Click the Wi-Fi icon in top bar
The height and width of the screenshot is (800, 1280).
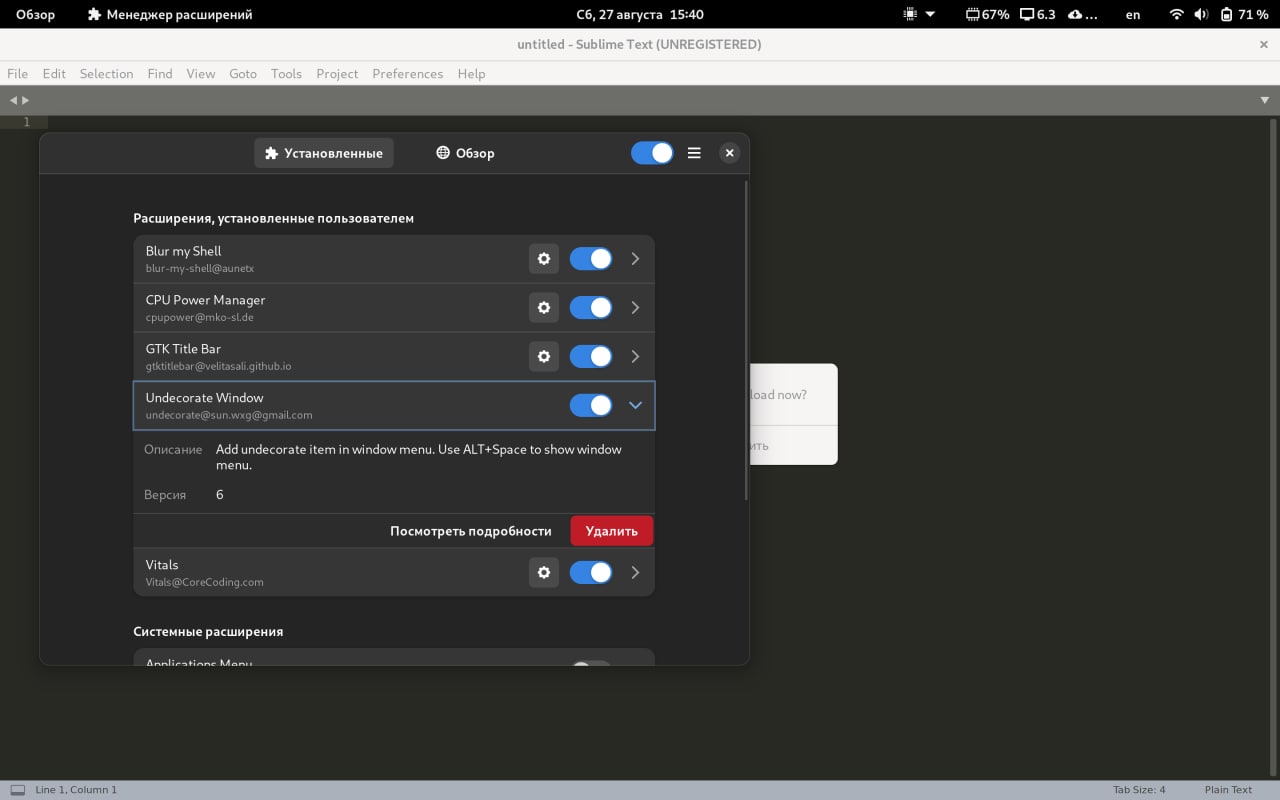click(1176, 15)
